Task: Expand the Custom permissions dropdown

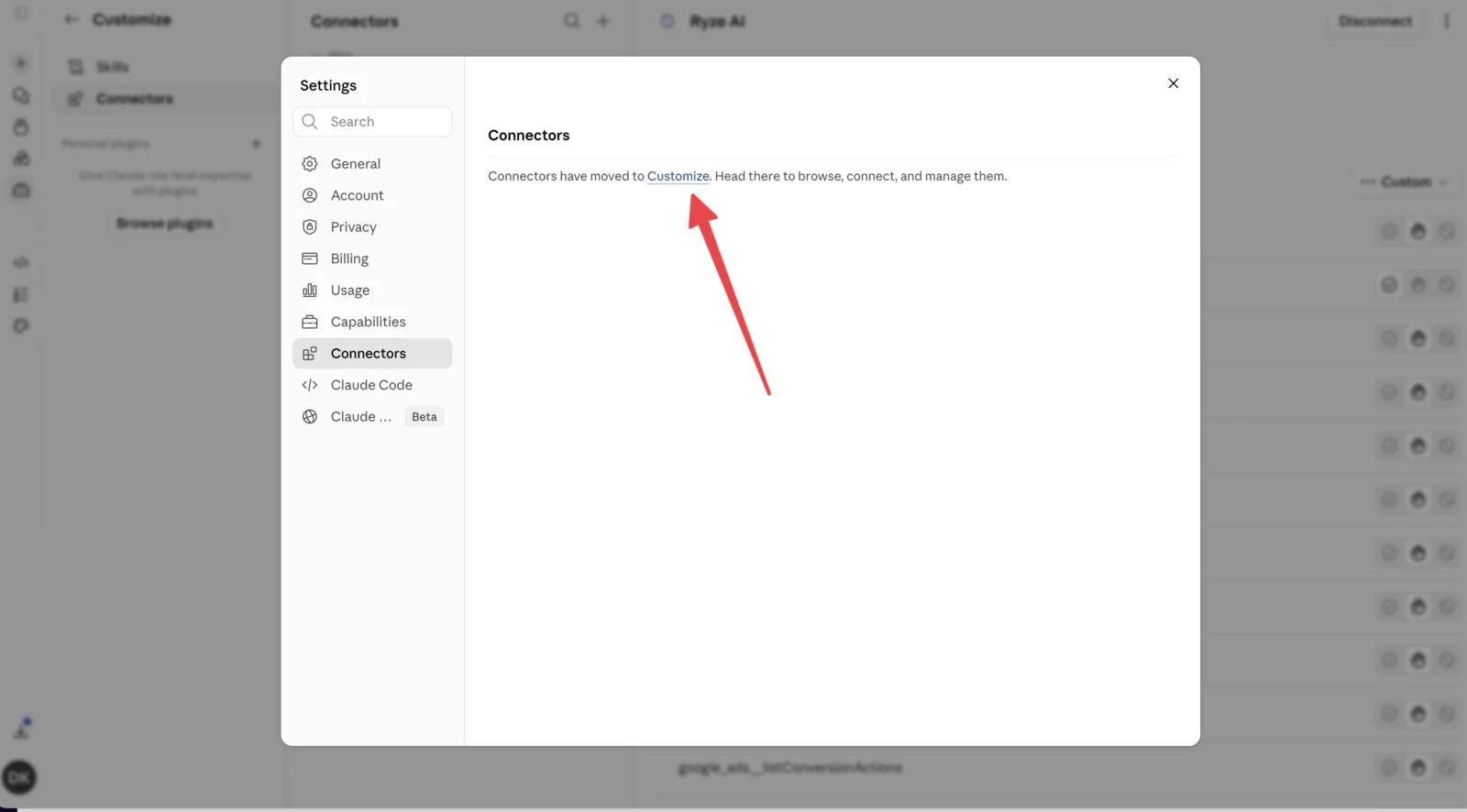Action: (x=1405, y=182)
